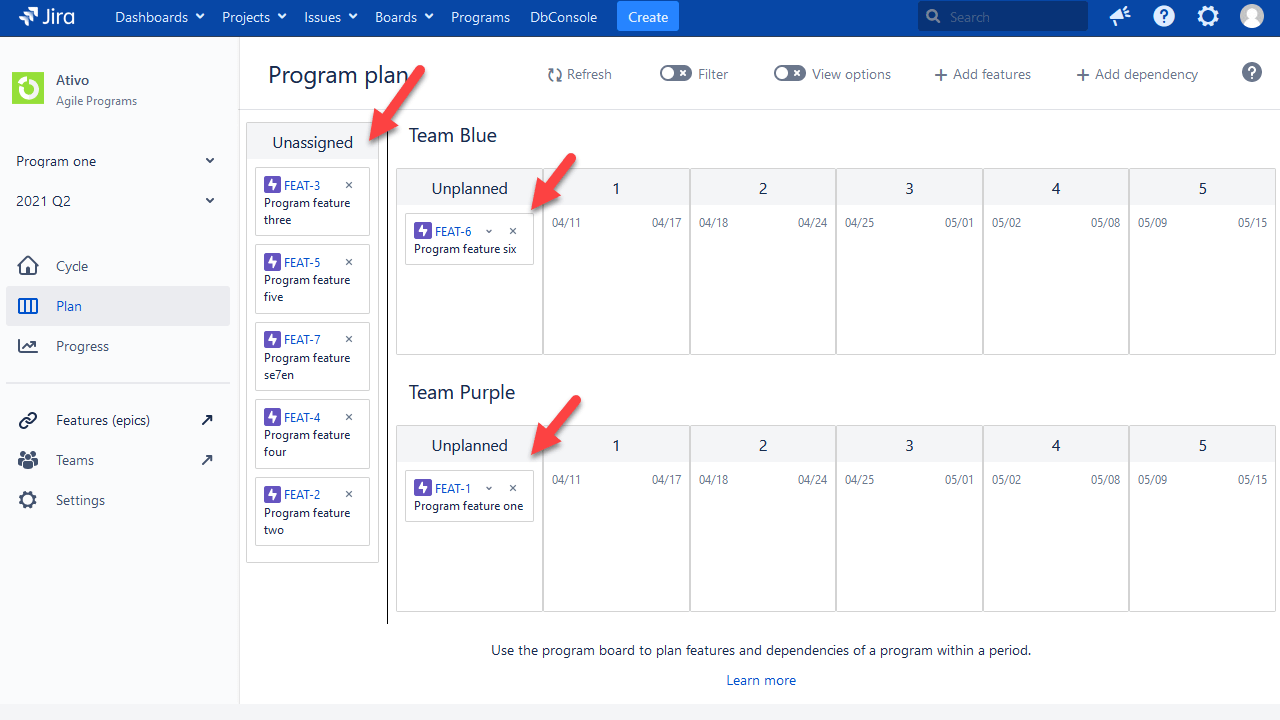This screenshot has width=1280, height=720.
Task: Click inside the Search field
Action: click(1000, 16)
